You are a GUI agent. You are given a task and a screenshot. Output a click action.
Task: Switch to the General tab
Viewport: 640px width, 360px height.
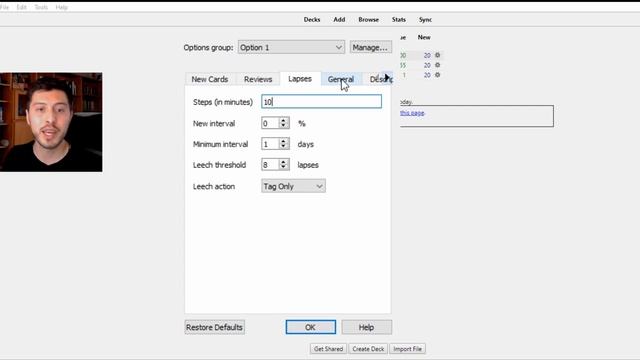[x=341, y=79]
